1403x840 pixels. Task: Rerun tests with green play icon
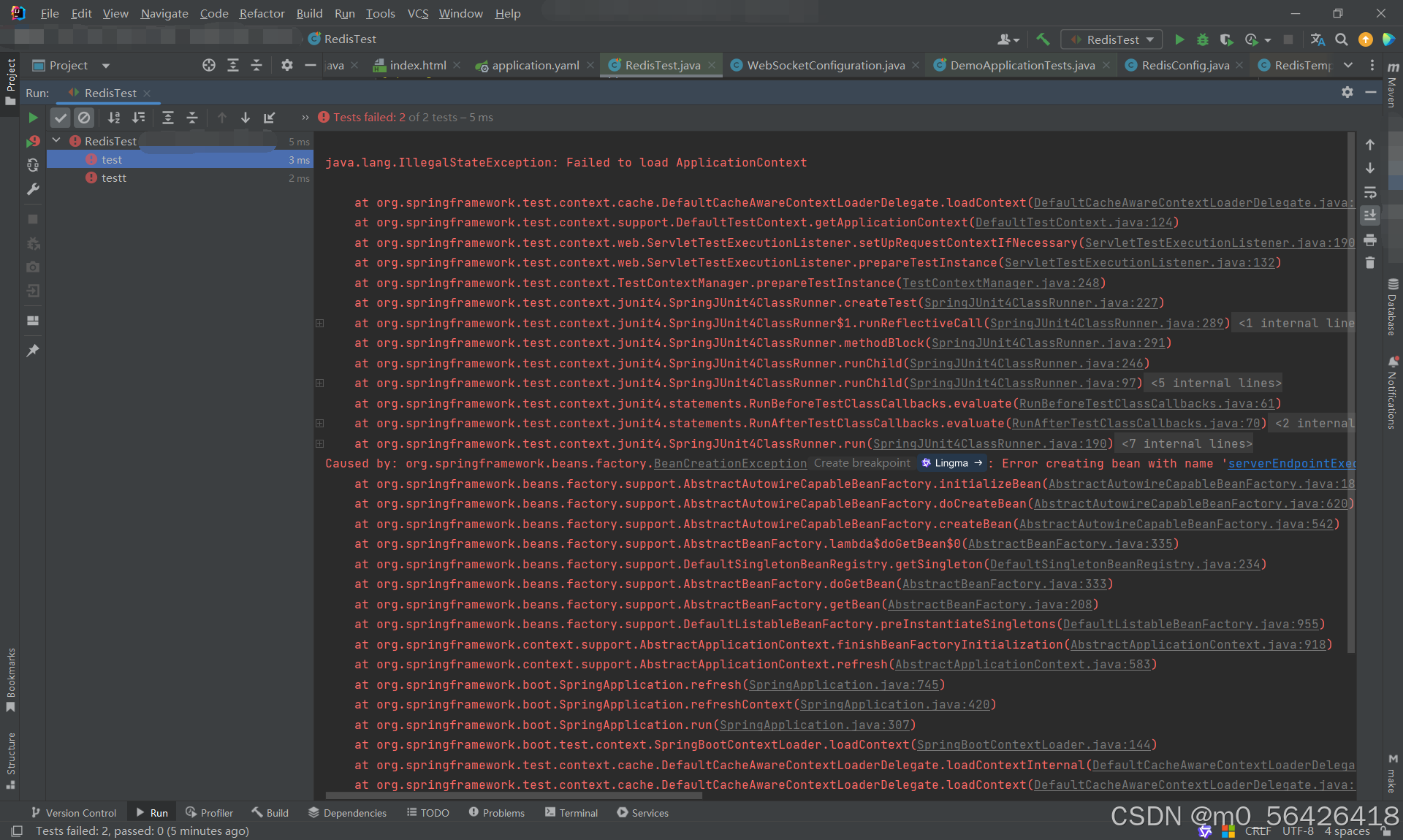[33, 118]
